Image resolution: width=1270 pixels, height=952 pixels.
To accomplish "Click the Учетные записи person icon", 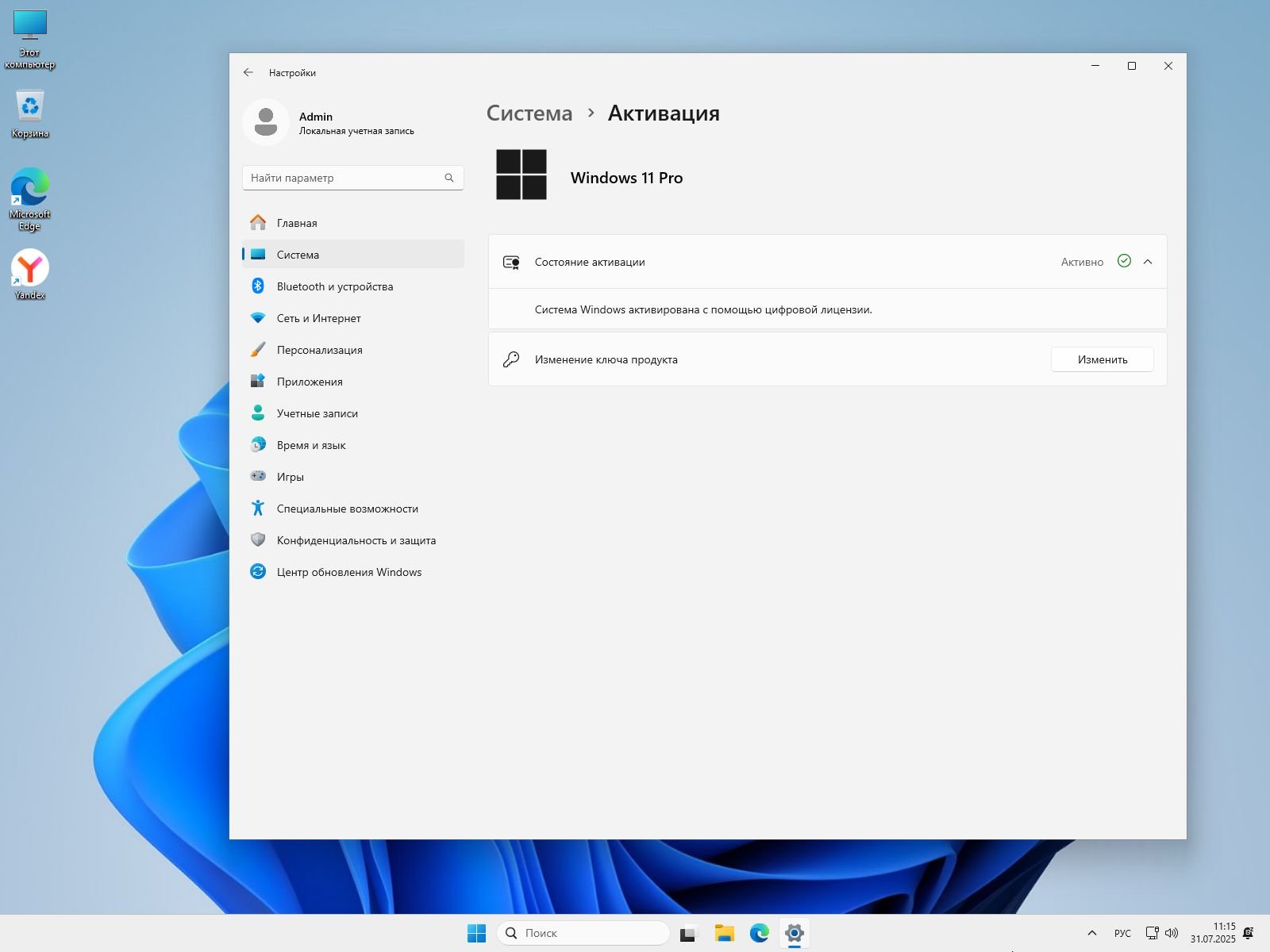I will point(258,413).
